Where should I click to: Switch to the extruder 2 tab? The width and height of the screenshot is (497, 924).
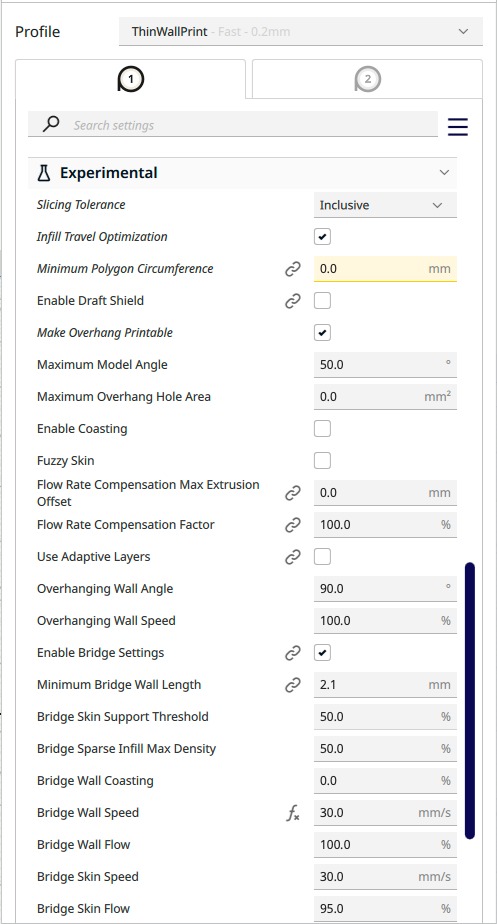pyautogui.click(x=367, y=79)
